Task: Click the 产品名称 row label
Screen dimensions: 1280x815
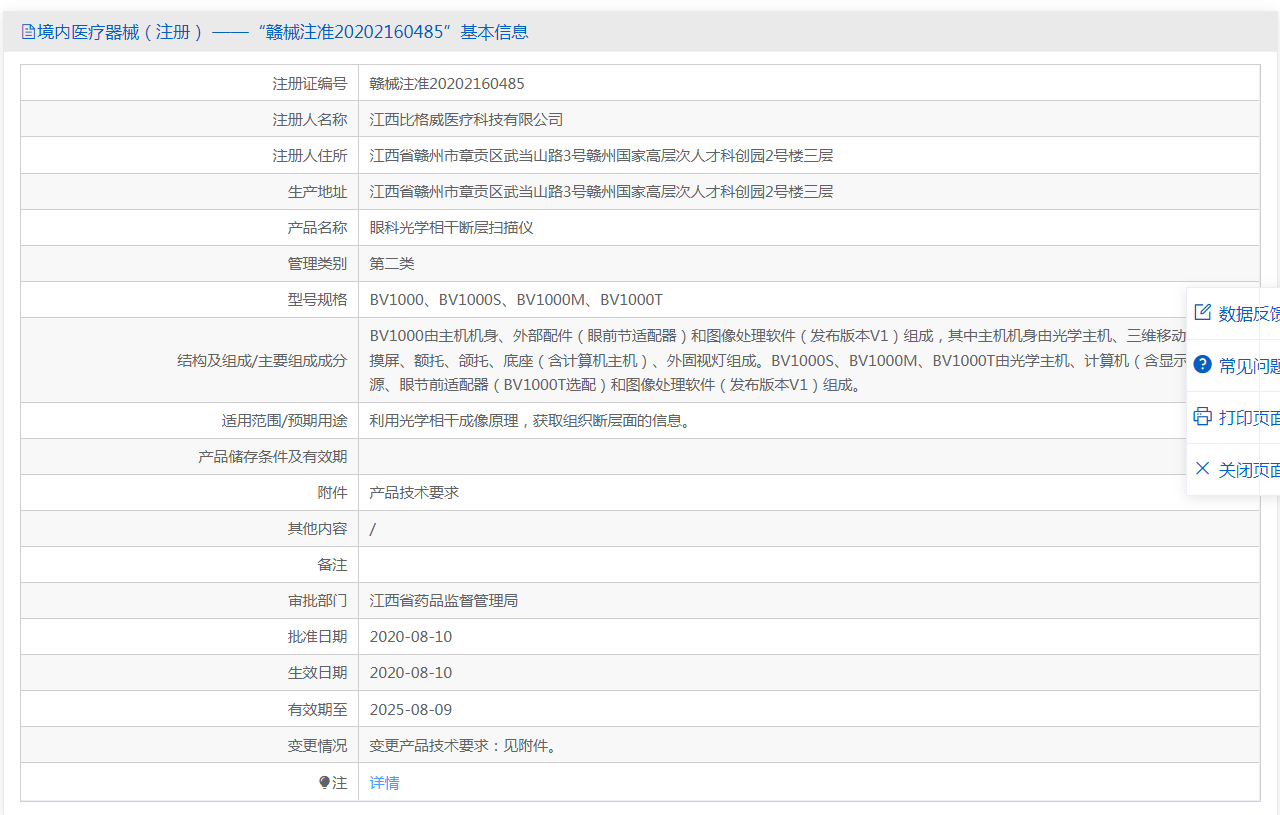Action: pos(318,227)
